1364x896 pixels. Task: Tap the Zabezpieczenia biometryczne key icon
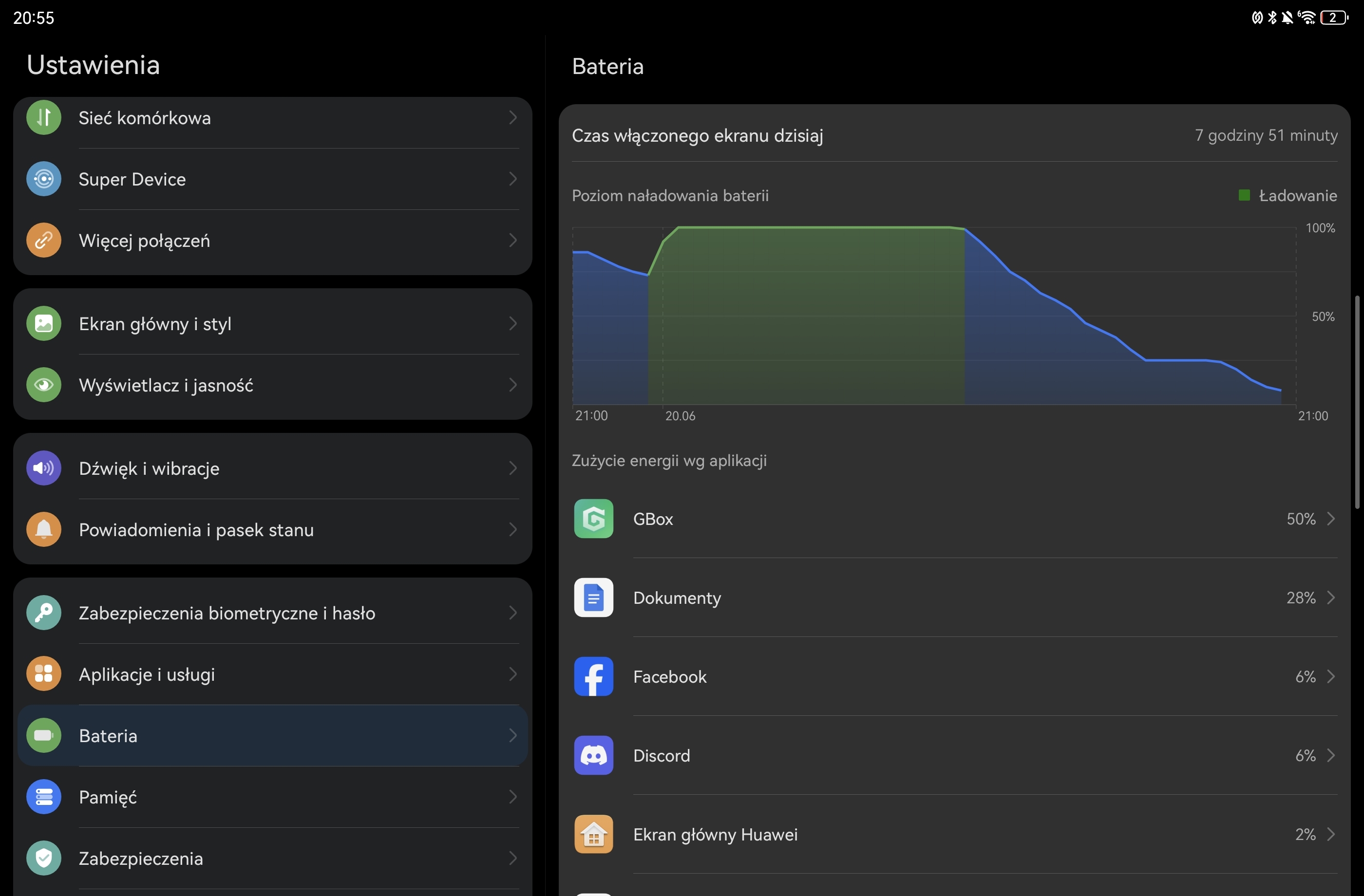click(x=43, y=613)
